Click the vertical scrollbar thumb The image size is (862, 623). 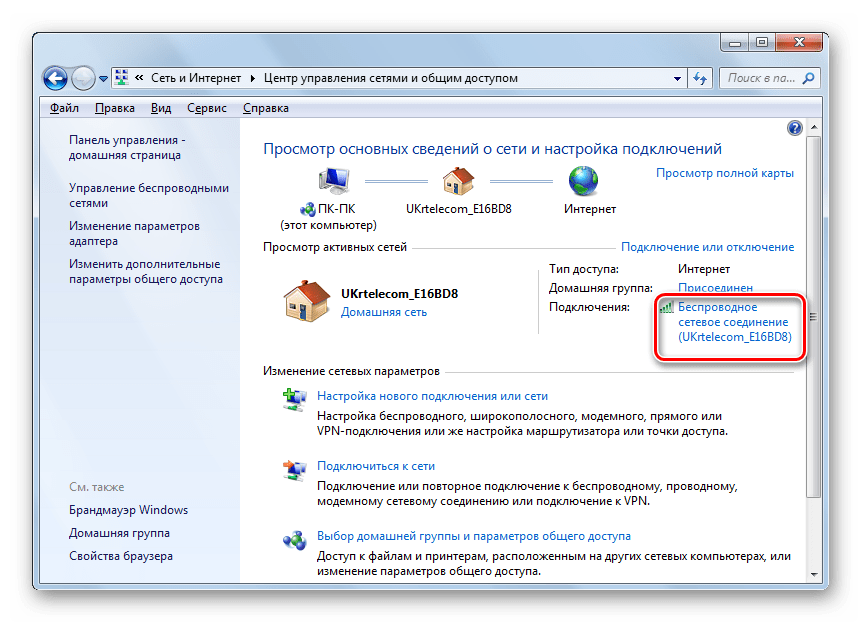point(814,317)
